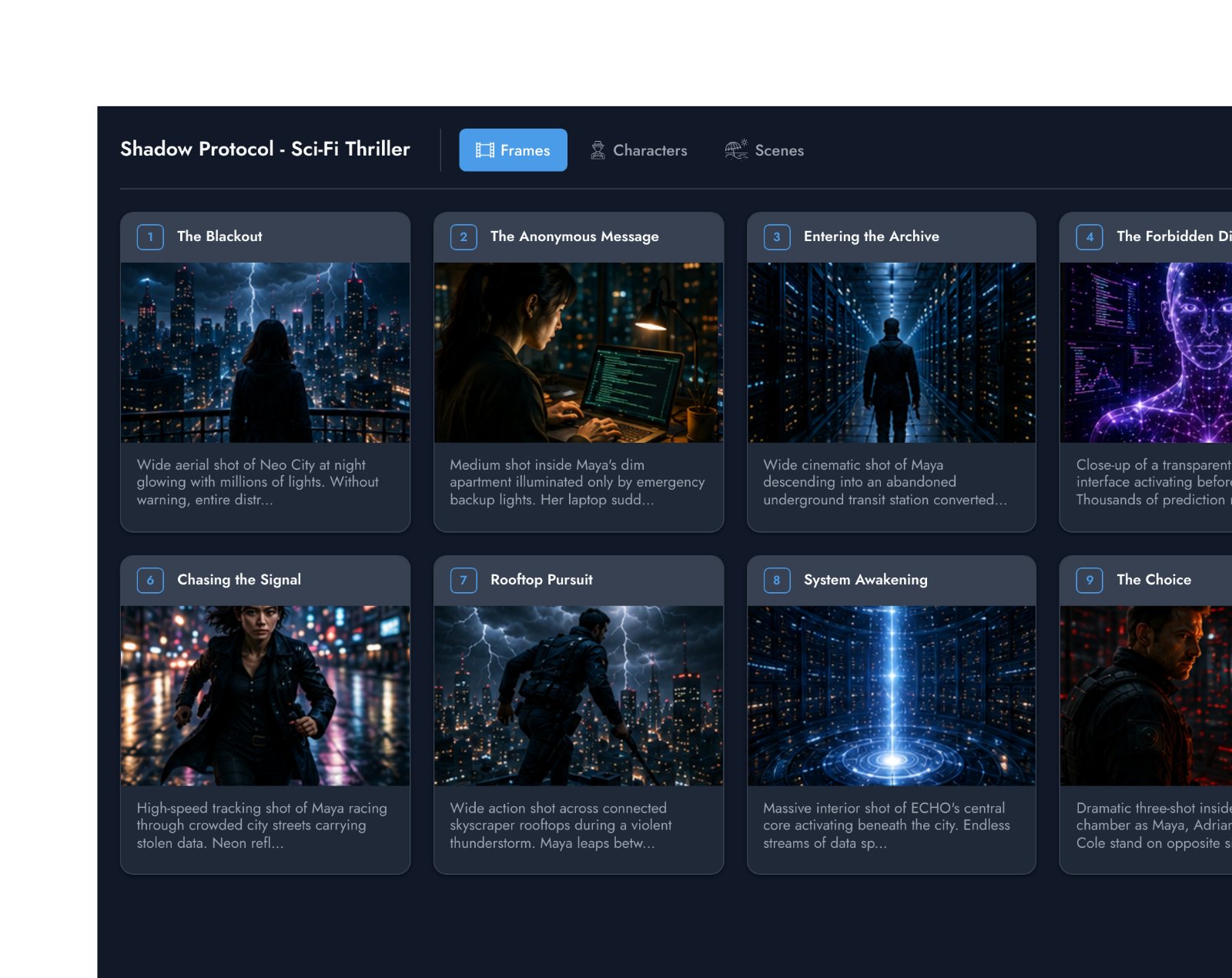Select the Frames tab
Viewport: 1232px width, 978px height.
pos(514,150)
